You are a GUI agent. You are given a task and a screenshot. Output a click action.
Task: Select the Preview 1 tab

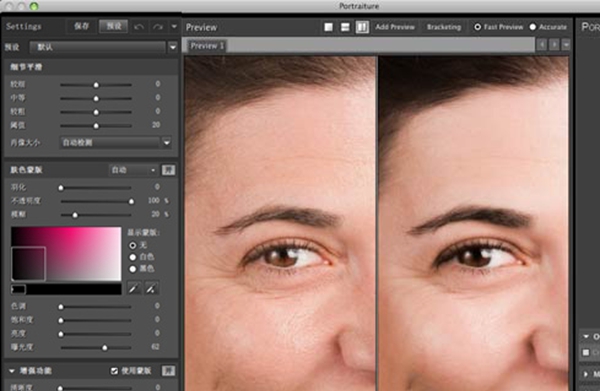point(207,46)
